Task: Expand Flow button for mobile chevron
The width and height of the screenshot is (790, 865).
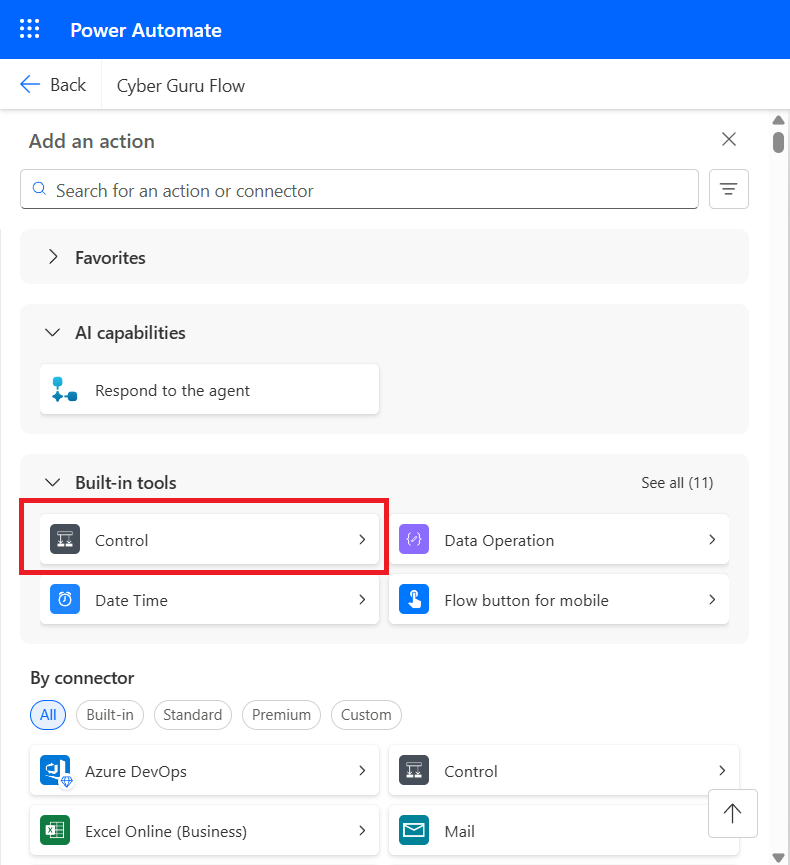Action: (x=712, y=600)
